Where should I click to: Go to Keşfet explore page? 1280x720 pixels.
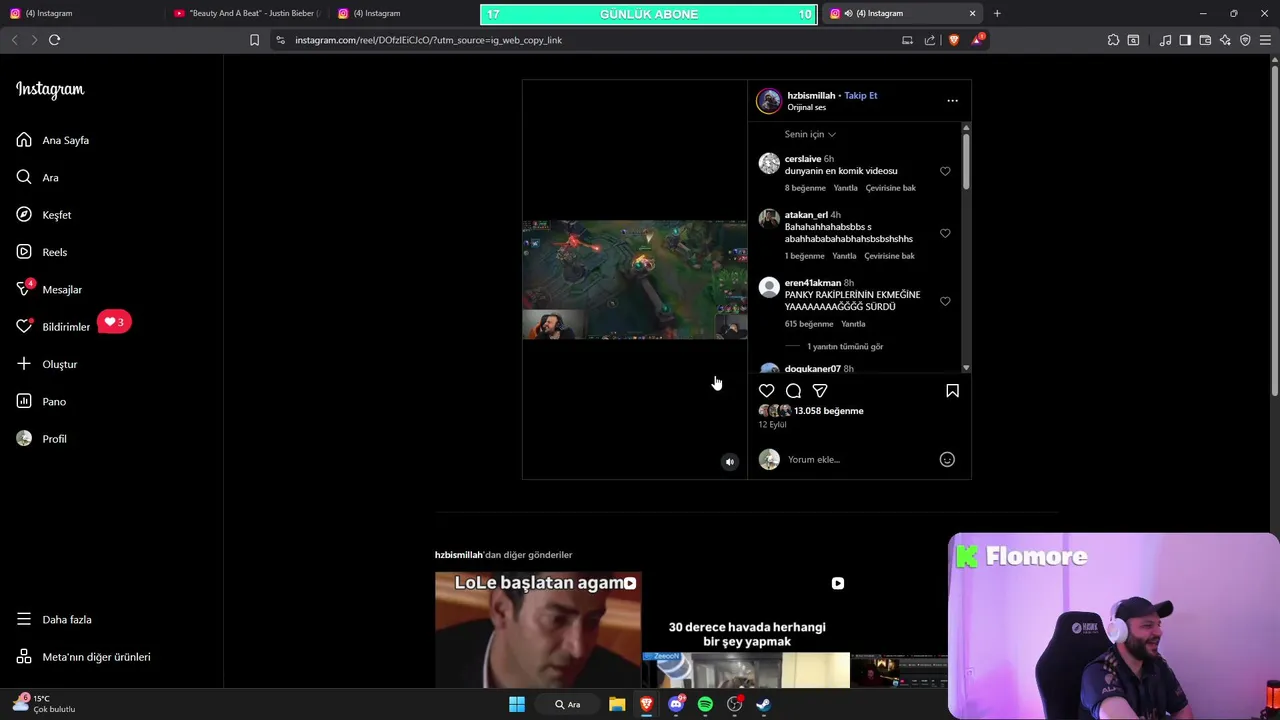(x=44, y=215)
